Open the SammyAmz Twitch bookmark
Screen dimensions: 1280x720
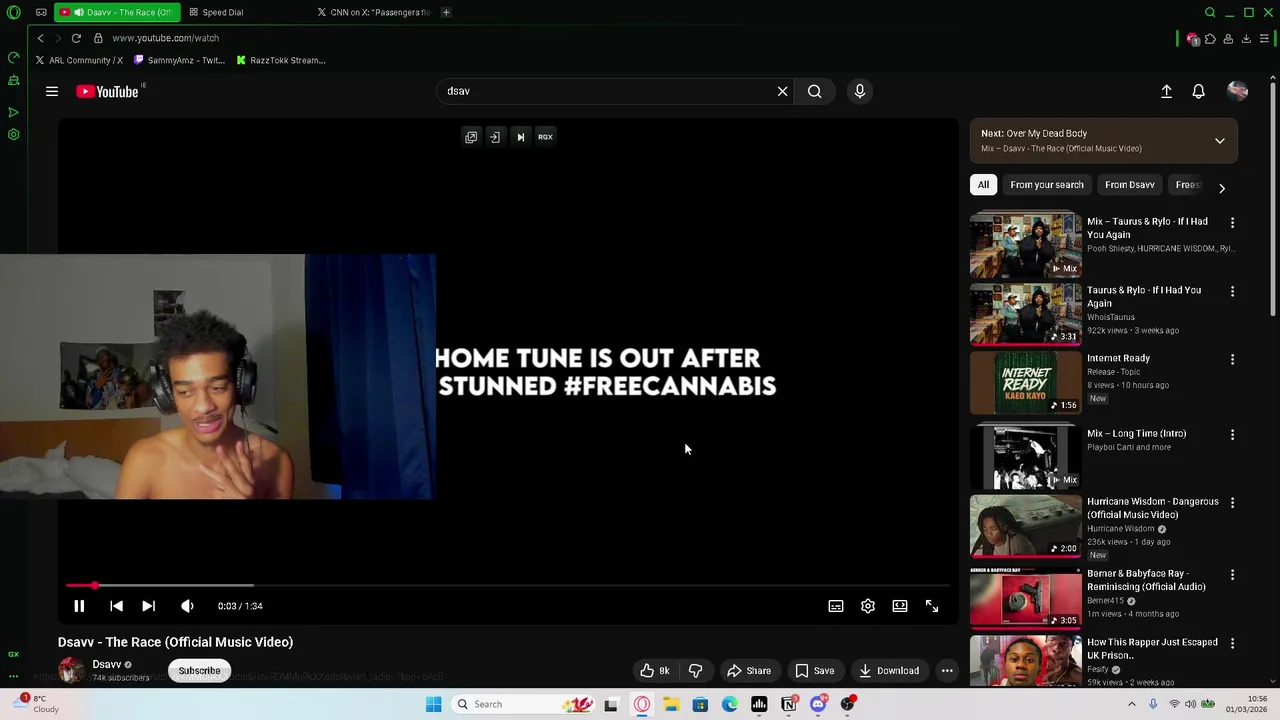tap(179, 60)
